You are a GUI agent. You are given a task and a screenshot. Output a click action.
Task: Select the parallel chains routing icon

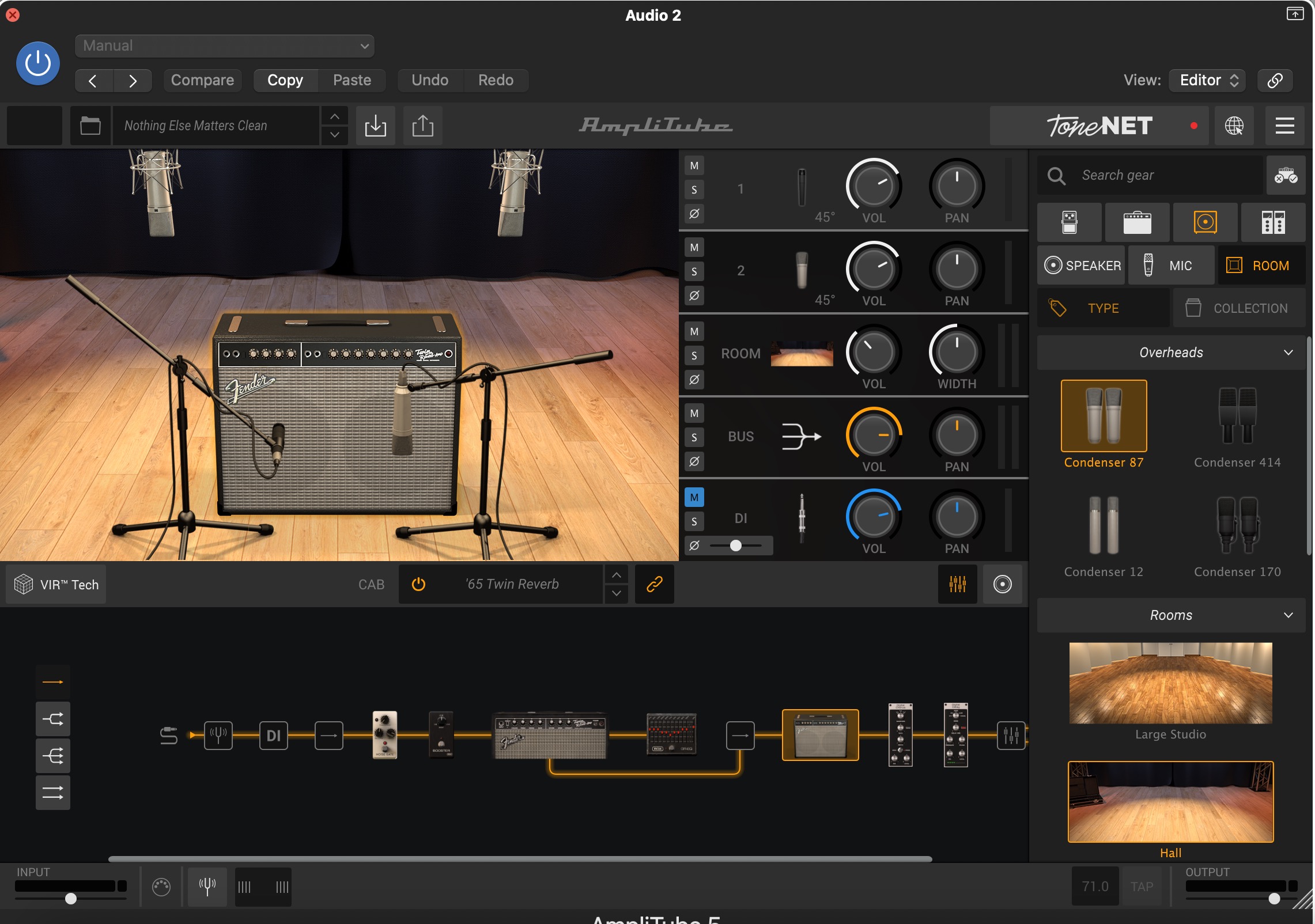(x=53, y=793)
